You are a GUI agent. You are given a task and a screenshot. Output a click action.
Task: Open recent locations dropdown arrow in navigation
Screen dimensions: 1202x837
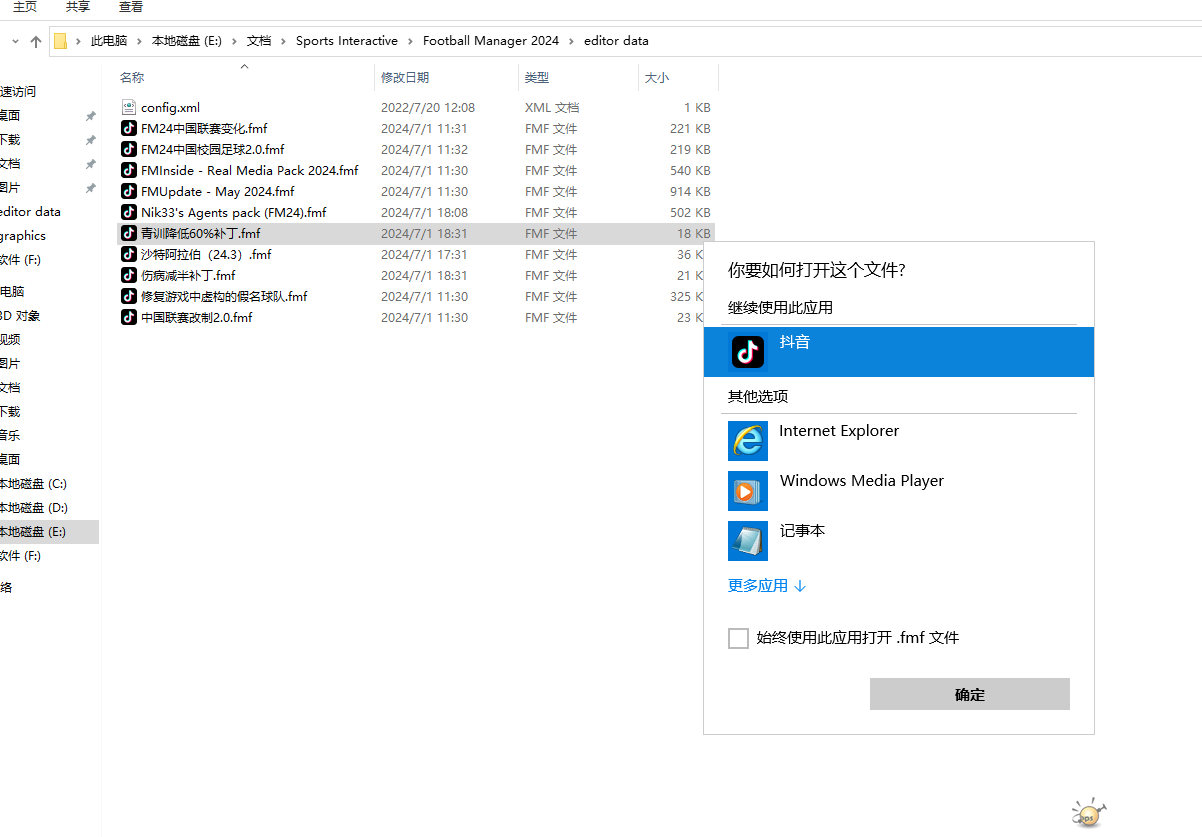[15, 41]
